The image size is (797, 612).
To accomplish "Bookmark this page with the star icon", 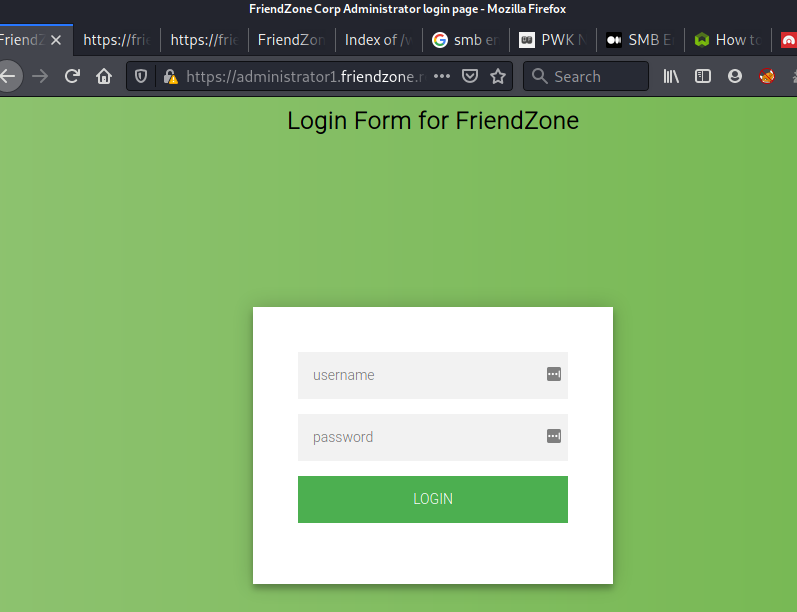I will pos(498,76).
